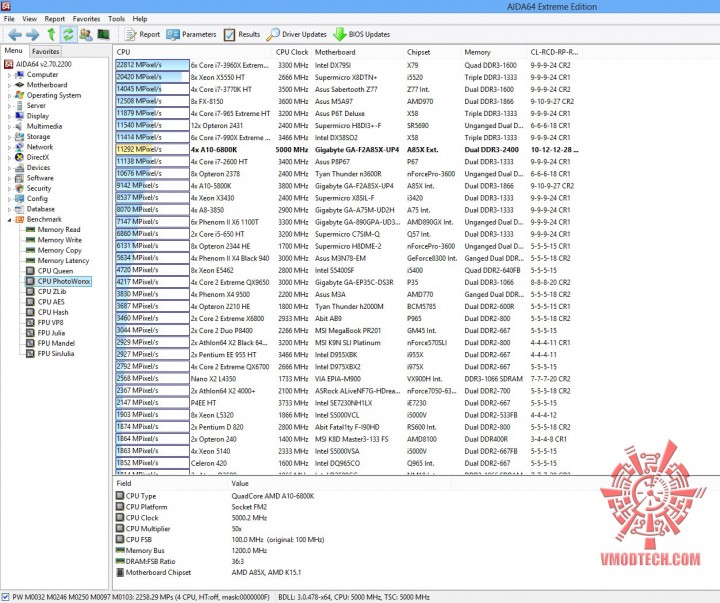Click the 22812 MPixel/s result bar

pyautogui.click(x=152, y=65)
